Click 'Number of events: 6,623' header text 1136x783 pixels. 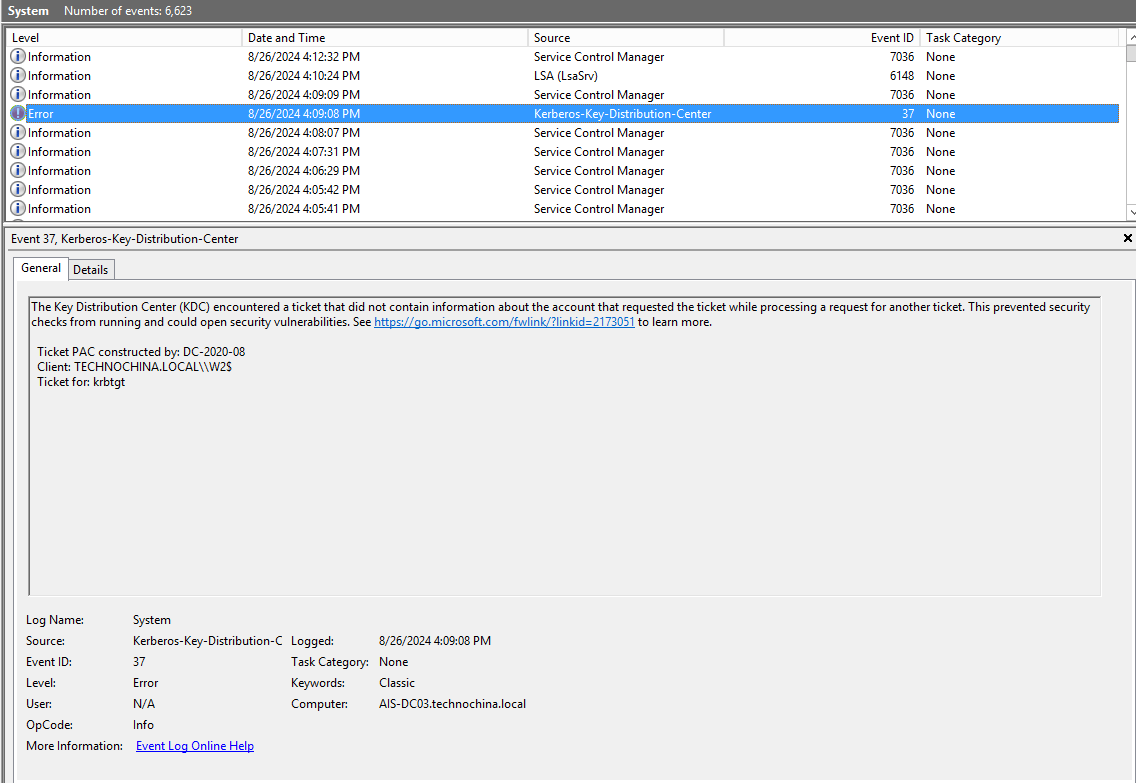[128, 11]
